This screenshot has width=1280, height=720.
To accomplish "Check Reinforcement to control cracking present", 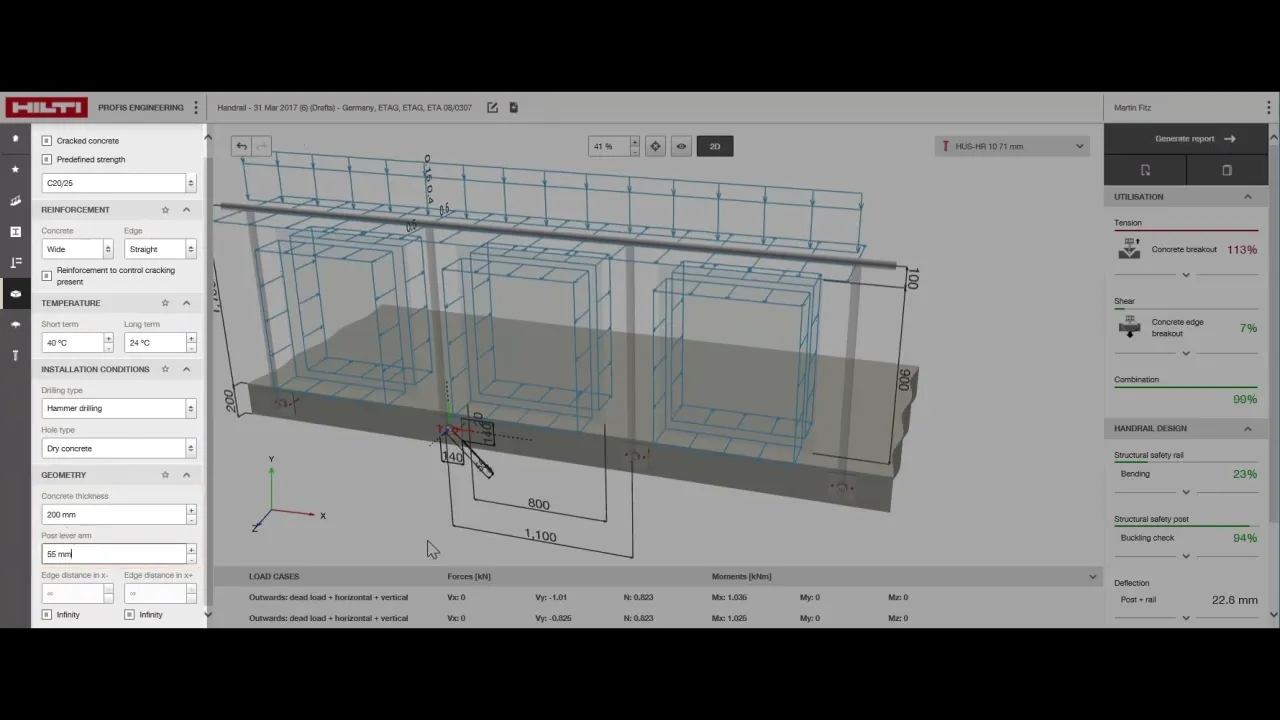I will tap(47, 275).
